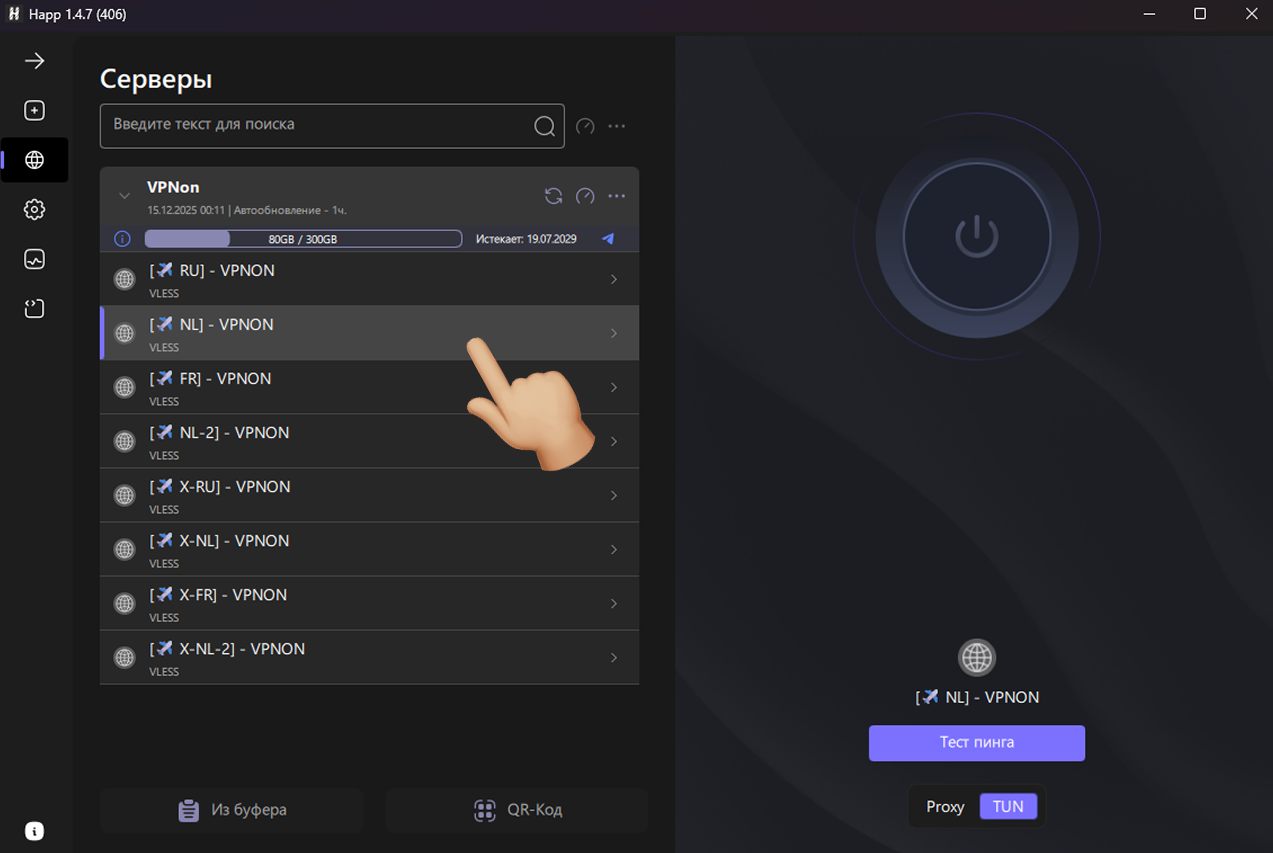Open the info icon at sidebar bottom
The height and width of the screenshot is (853, 1273).
coord(35,831)
